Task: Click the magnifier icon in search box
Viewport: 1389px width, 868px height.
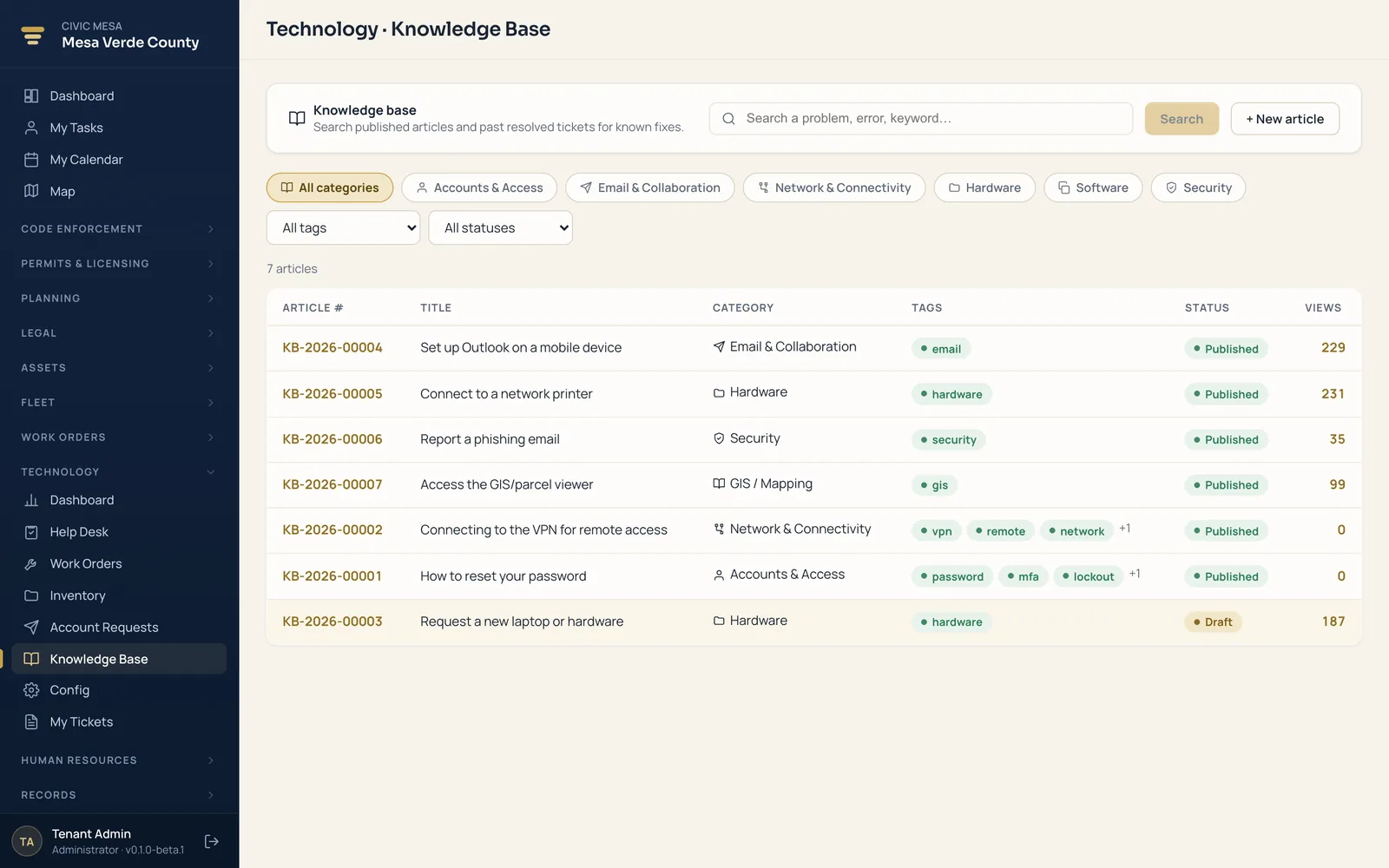Action: click(x=728, y=119)
